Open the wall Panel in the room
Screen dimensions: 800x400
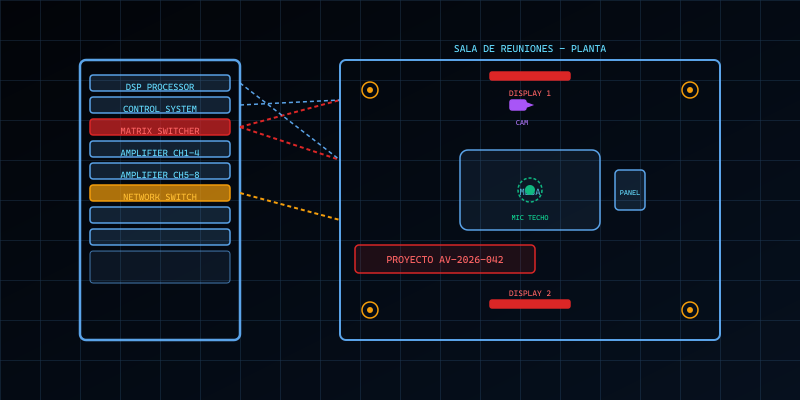630,190
